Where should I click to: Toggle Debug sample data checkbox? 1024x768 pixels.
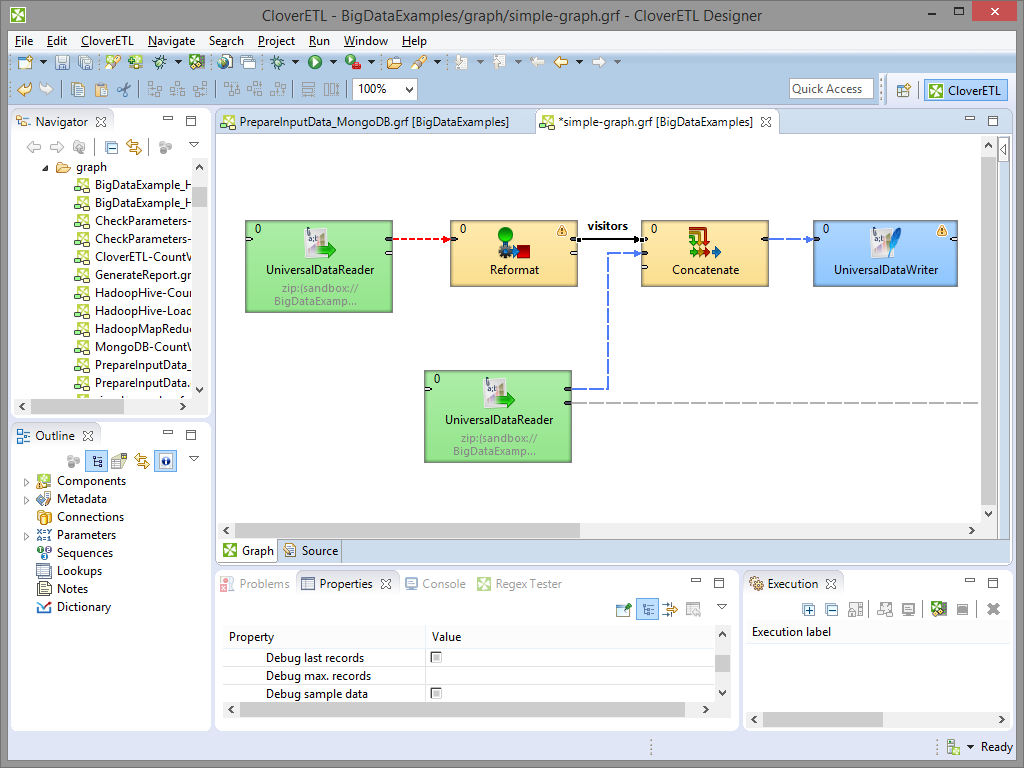pyautogui.click(x=436, y=694)
